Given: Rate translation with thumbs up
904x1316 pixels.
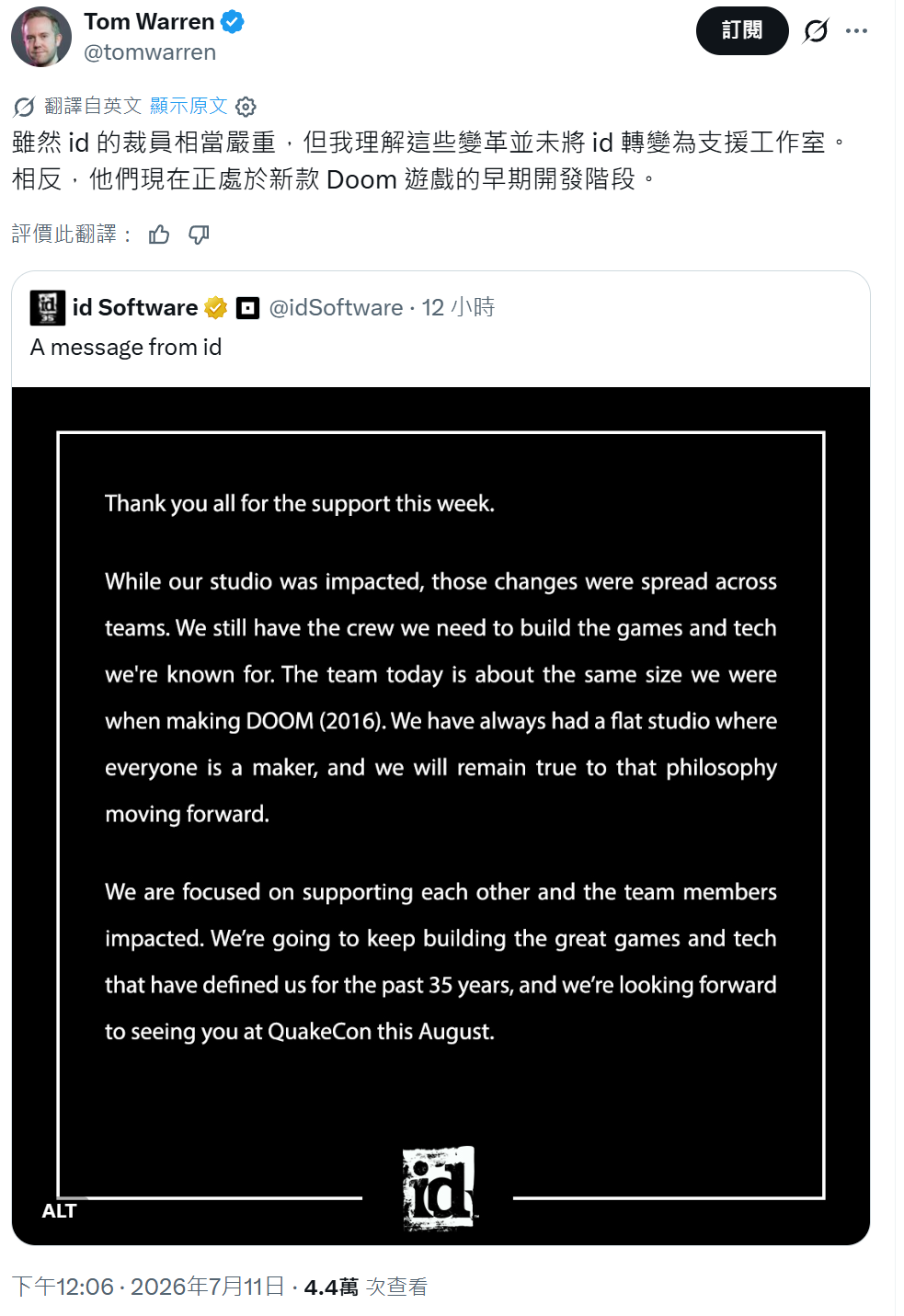Looking at the screenshot, I should point(159,235).
